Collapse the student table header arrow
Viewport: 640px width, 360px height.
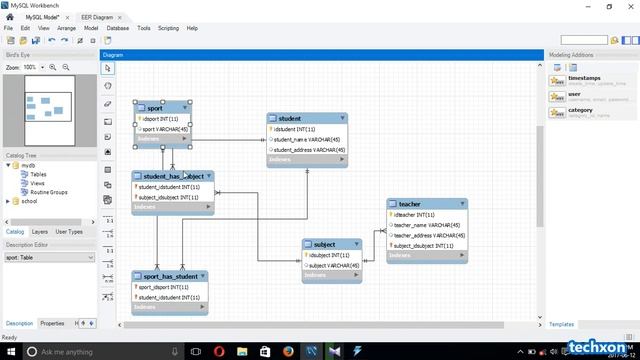tap(342, 118)
